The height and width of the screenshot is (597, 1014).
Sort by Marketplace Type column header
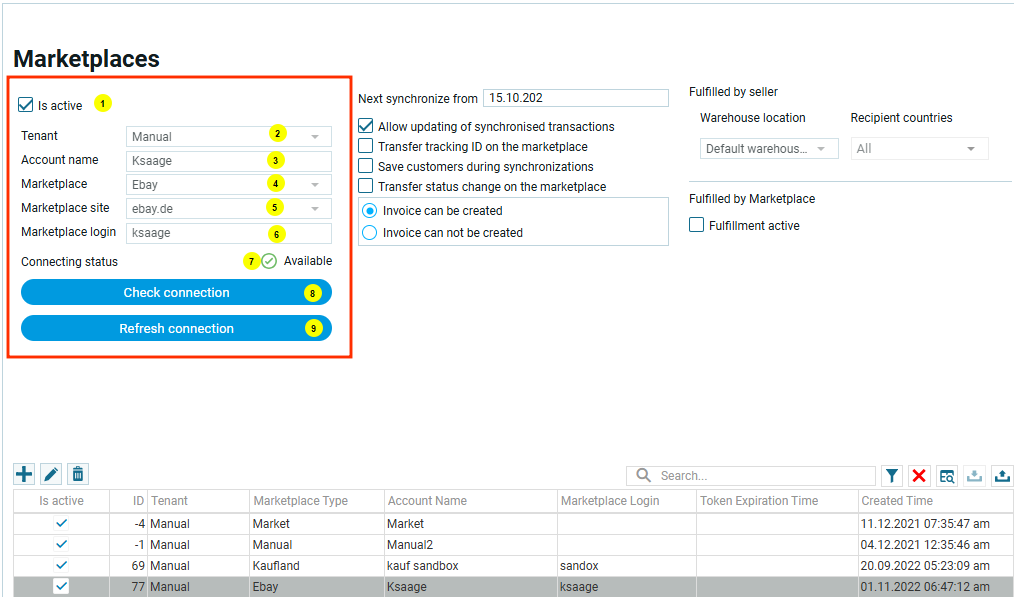coord(300,501)
